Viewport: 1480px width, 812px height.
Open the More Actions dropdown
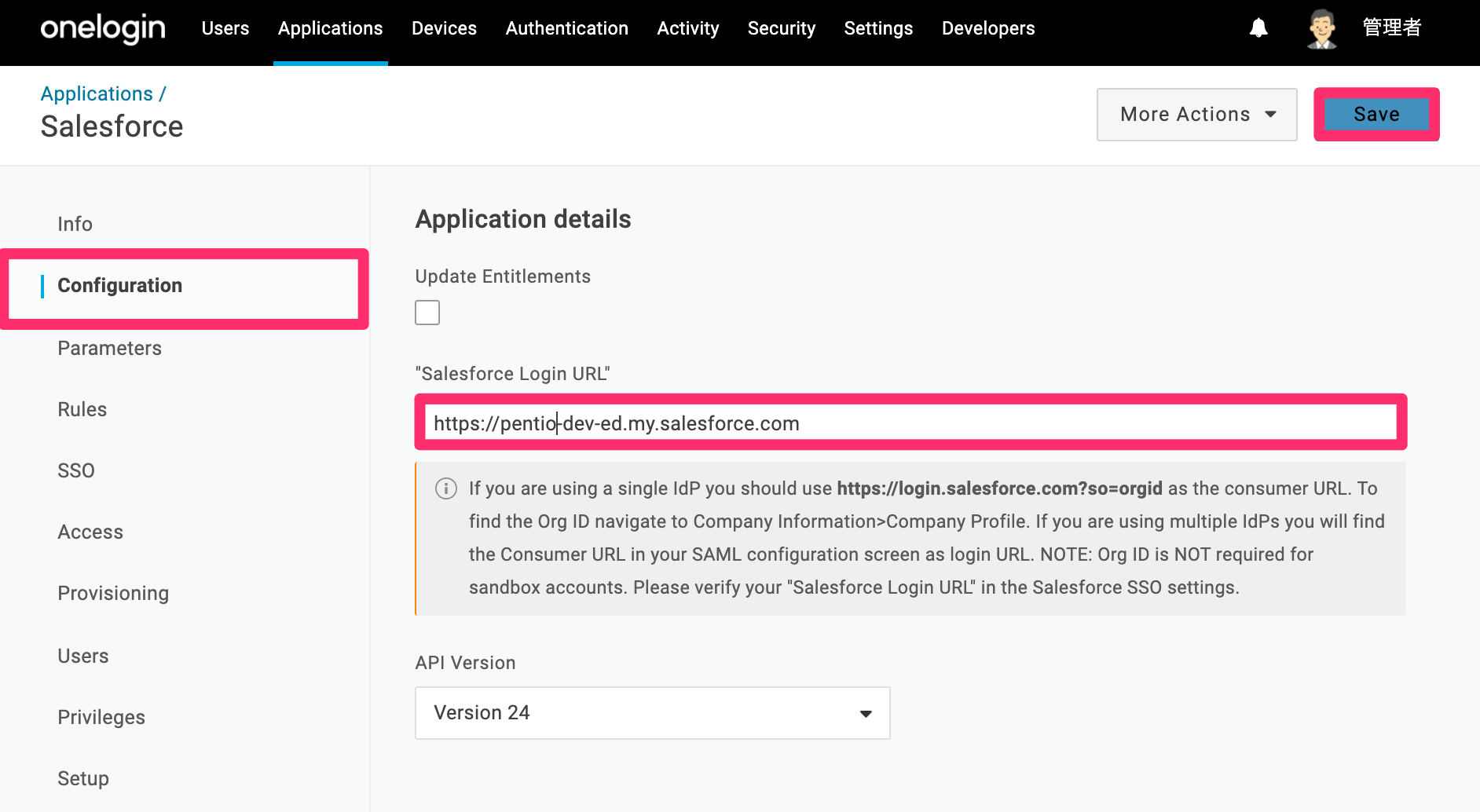(x=1196, y=115)
